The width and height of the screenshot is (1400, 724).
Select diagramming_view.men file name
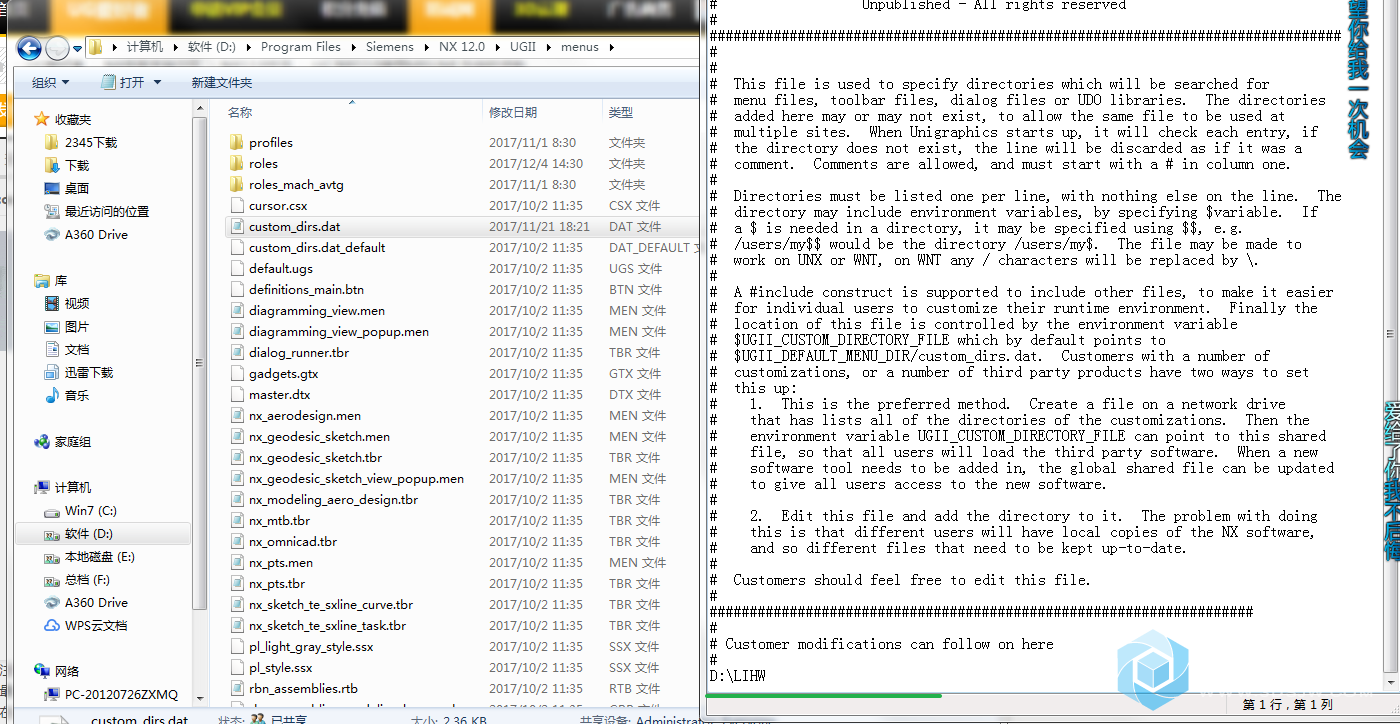(317, 311)
